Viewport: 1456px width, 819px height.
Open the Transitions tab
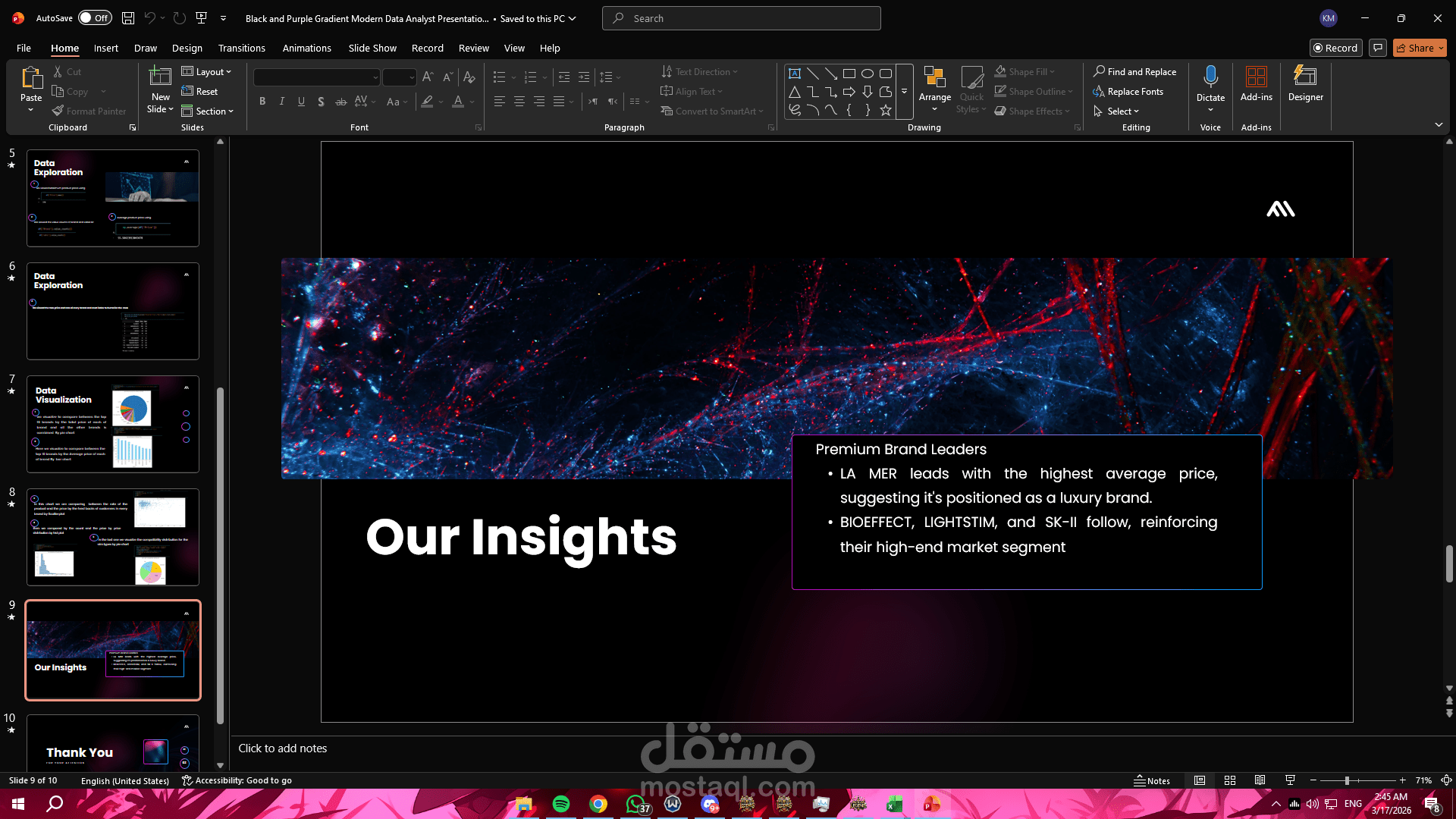point(241,48)
